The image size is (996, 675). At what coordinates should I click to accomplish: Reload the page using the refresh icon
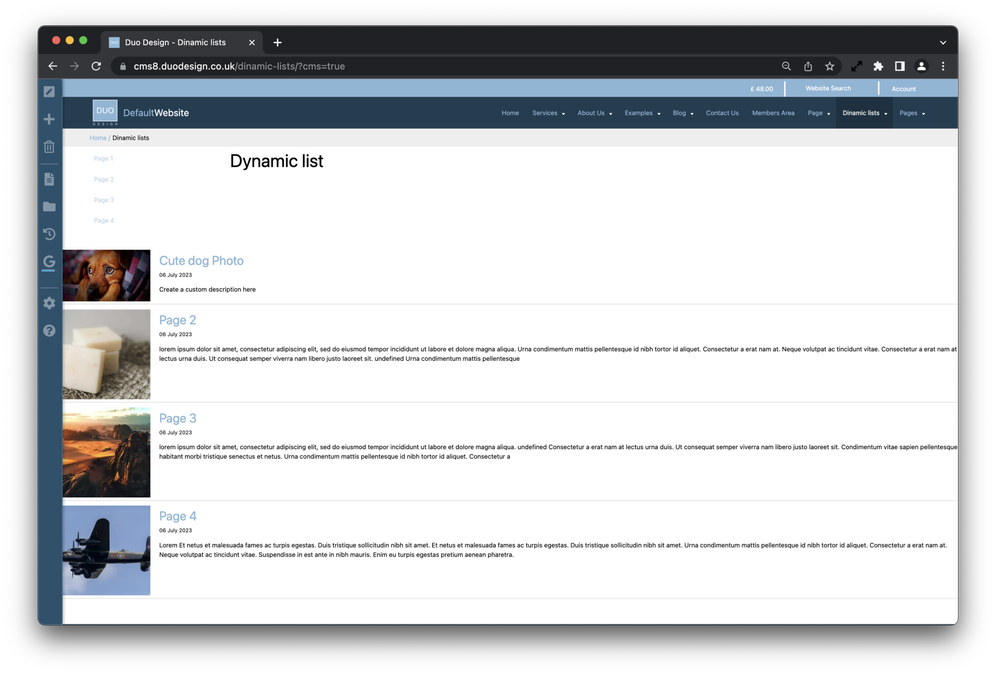pos(96,66)
